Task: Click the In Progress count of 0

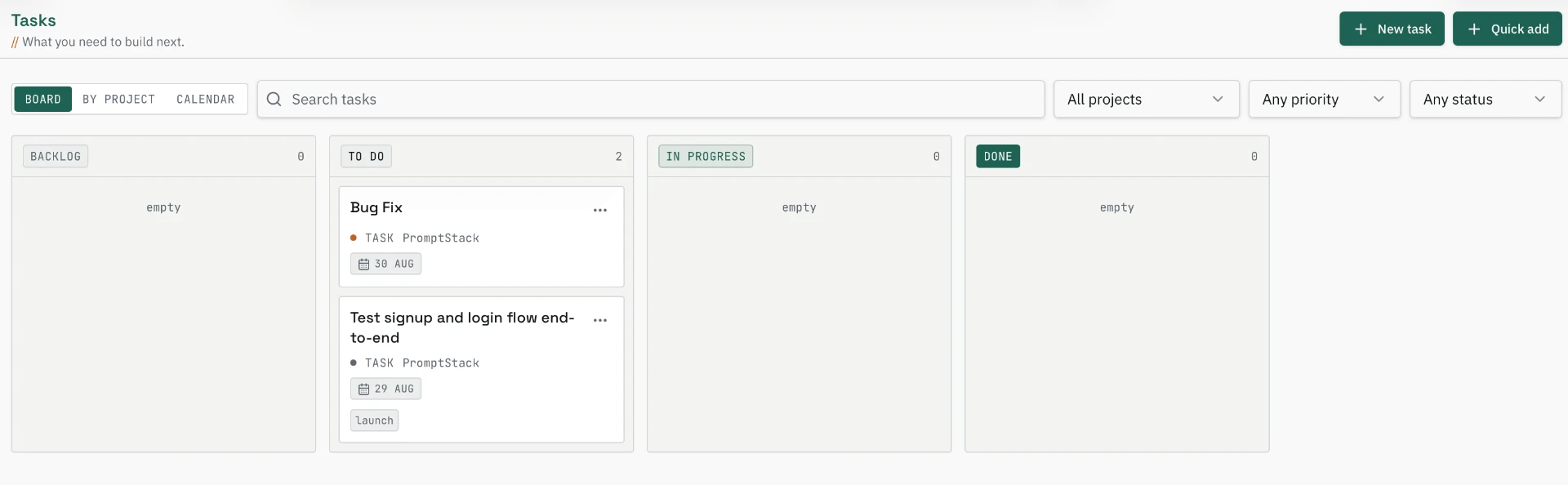Action: 937,157
